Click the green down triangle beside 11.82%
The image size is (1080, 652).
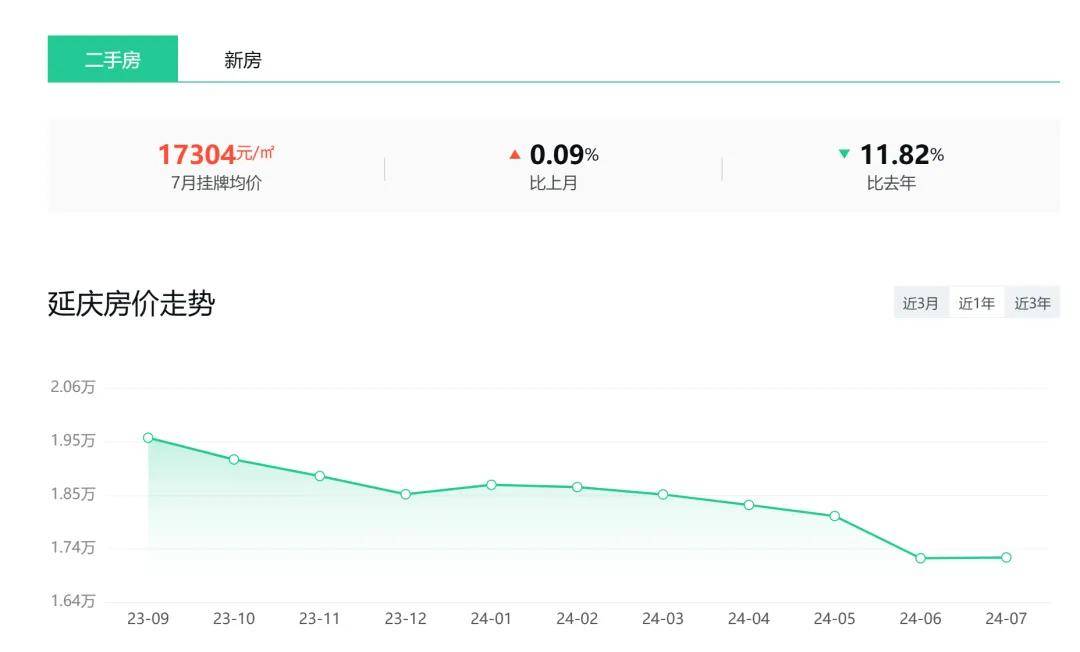[844, 154]
